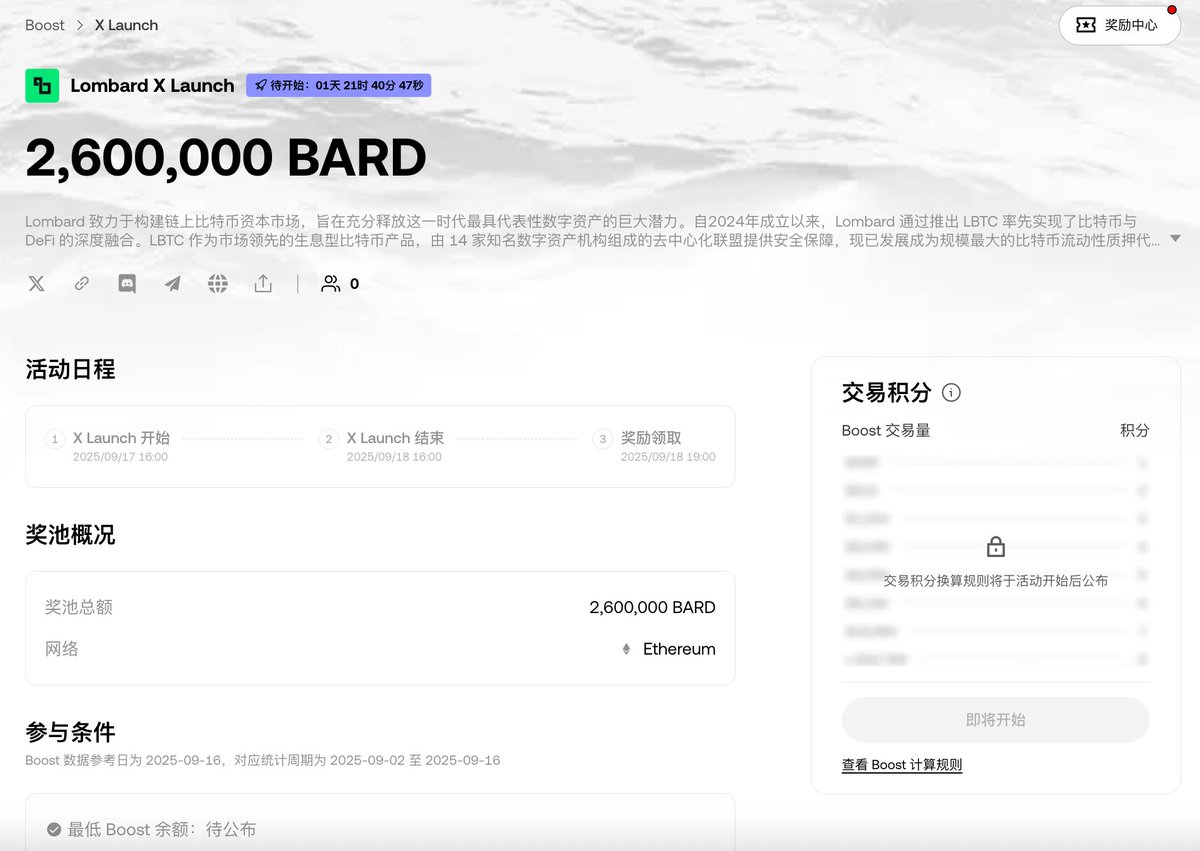Click the 奖池概况 heading
The width and height of the screenshot is (1200, 851).
coord(70,535)
